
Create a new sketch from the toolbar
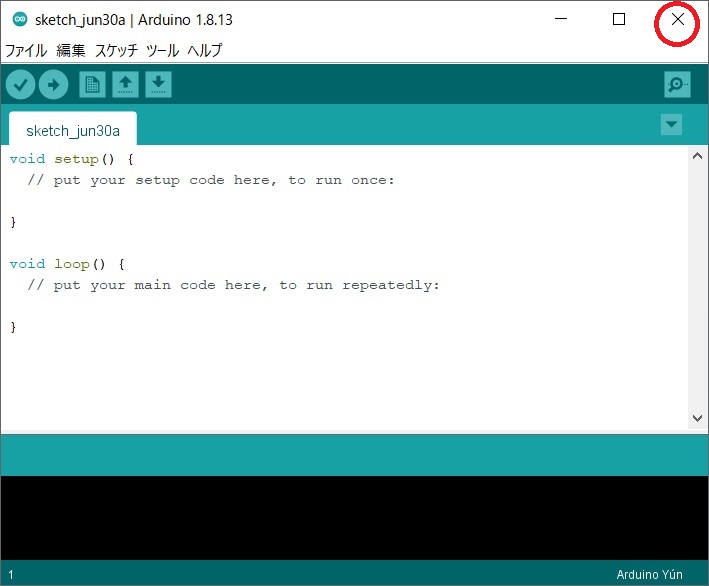[x=92, y=85]
